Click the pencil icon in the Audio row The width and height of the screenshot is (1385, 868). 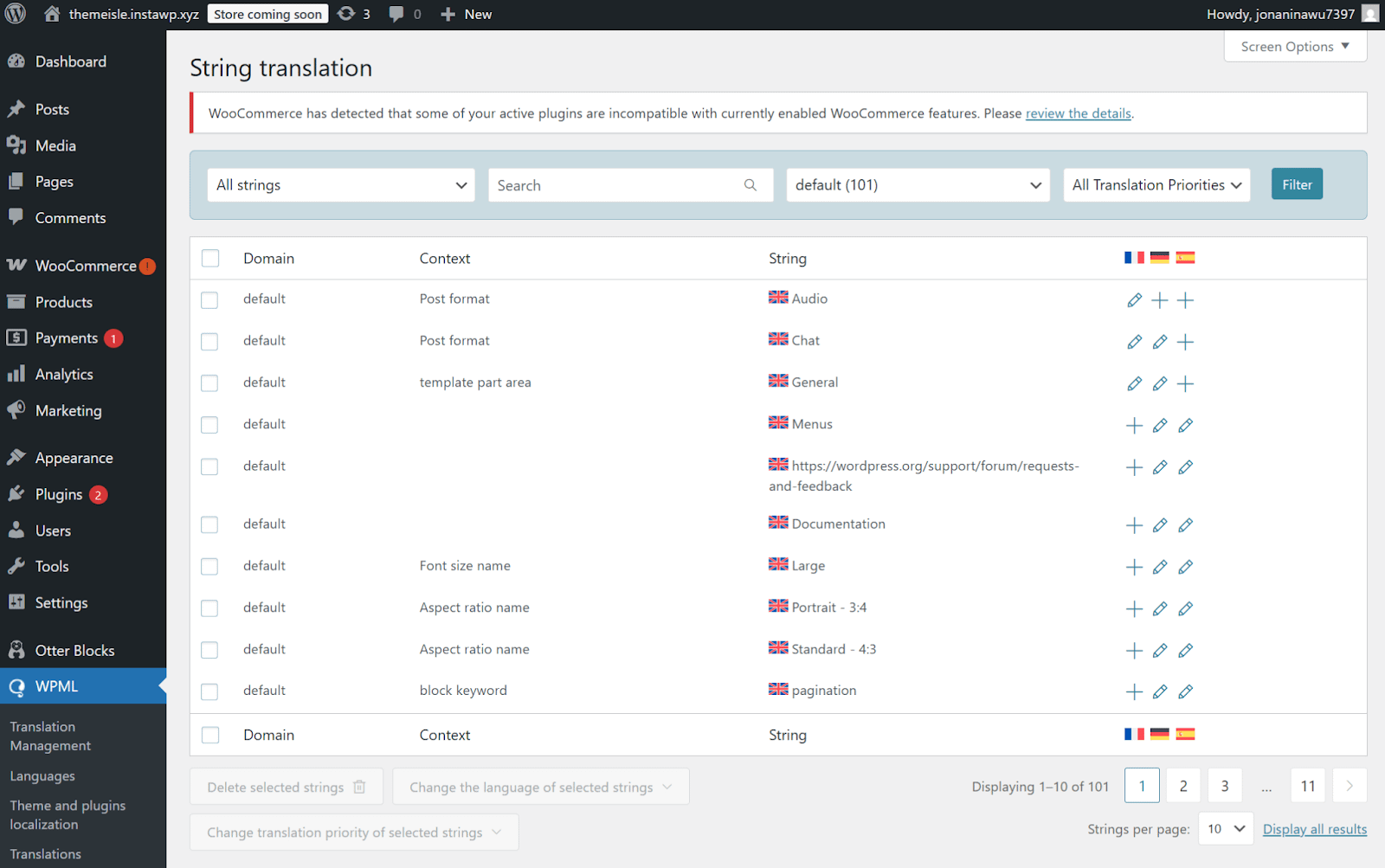pyautogui.click(x=1134, y=300)
